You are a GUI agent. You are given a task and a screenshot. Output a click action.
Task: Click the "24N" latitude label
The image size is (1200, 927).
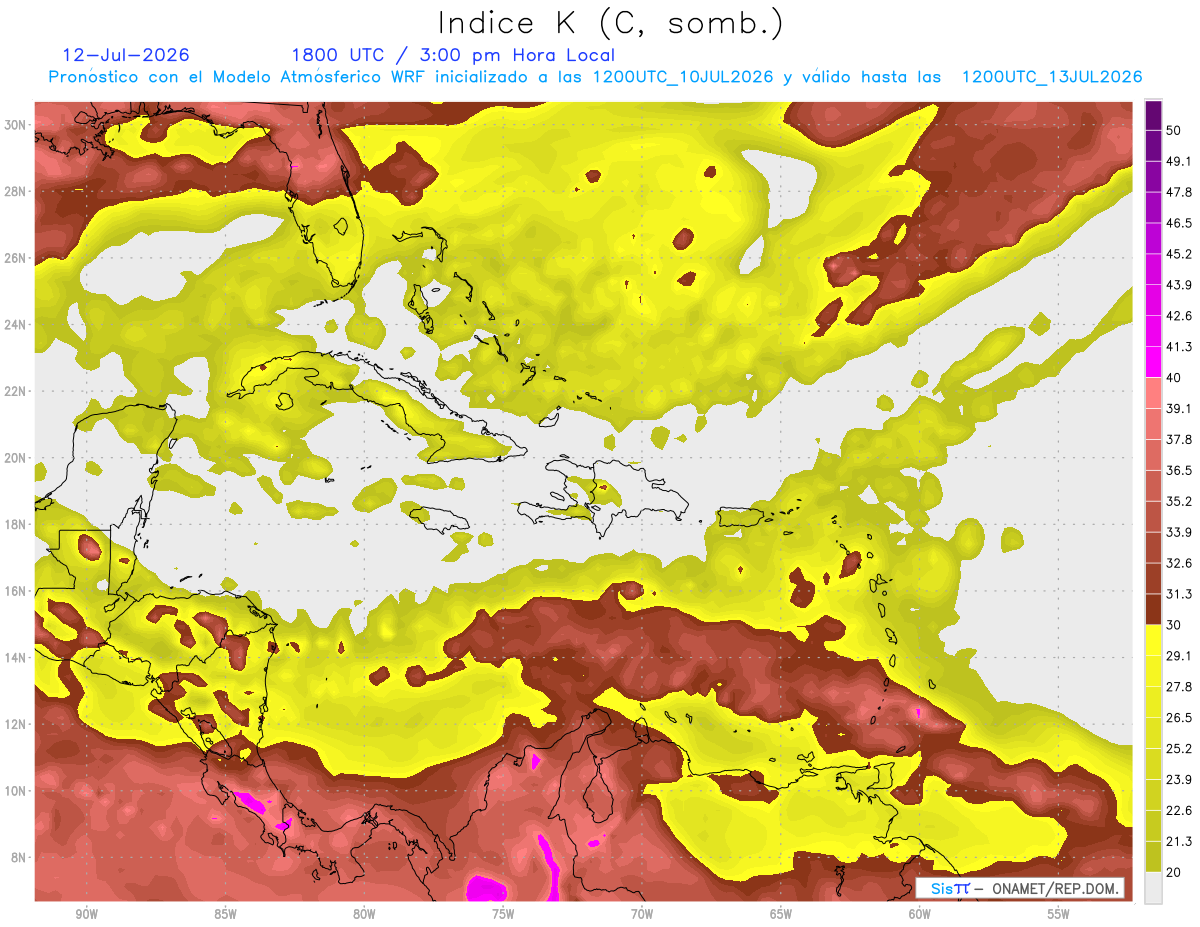[x=15, y=325]
